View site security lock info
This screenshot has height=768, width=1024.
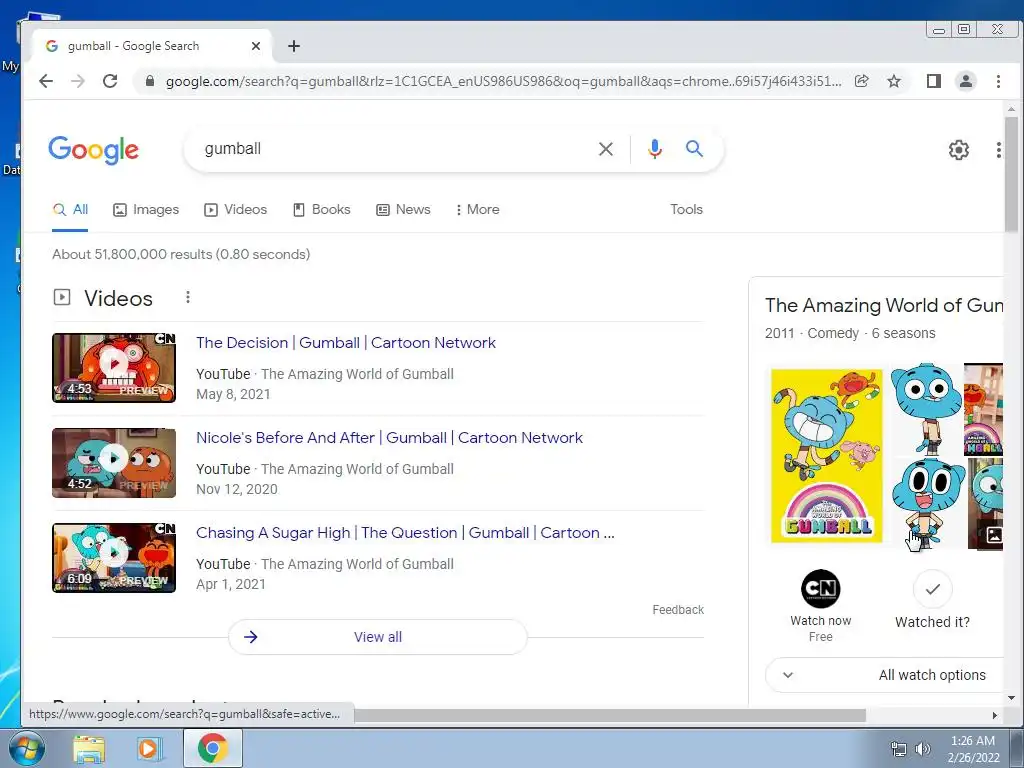(x=150, y=81)
